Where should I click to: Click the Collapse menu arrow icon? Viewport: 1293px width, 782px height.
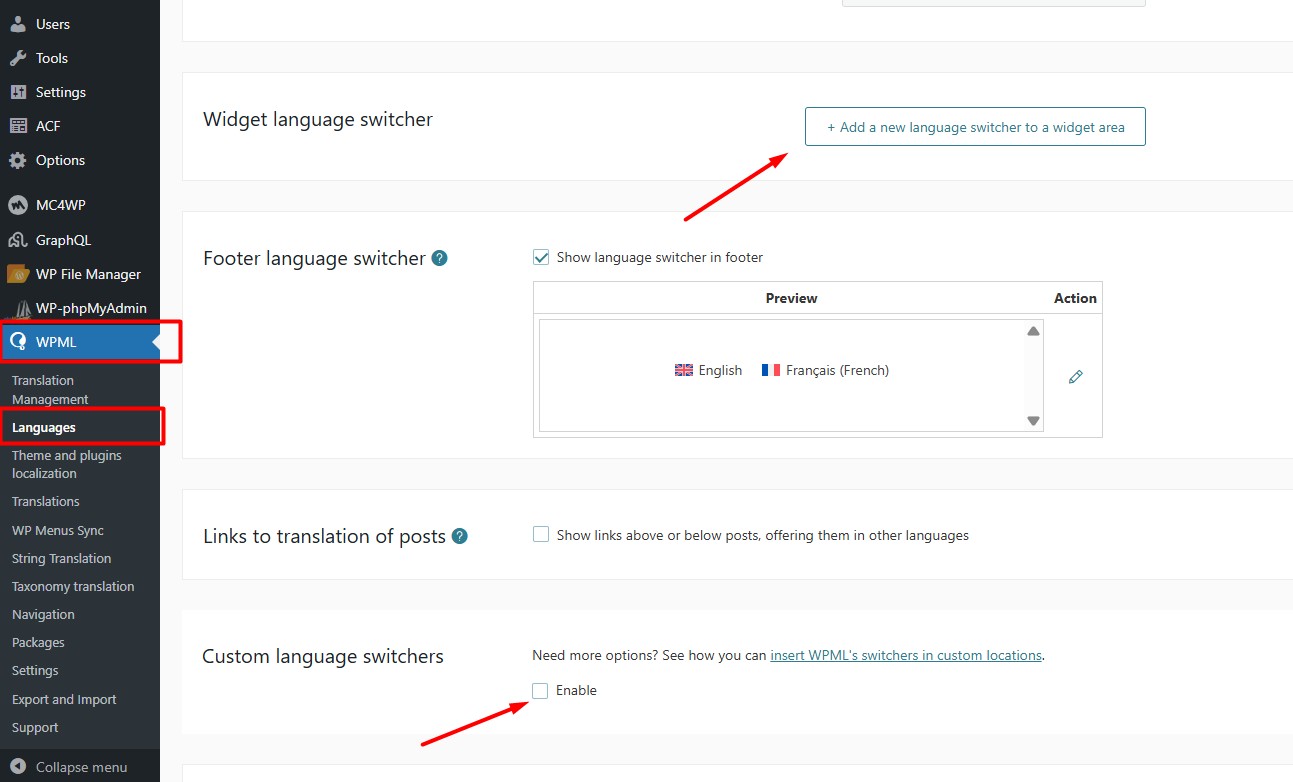click(x=18, y=767)
